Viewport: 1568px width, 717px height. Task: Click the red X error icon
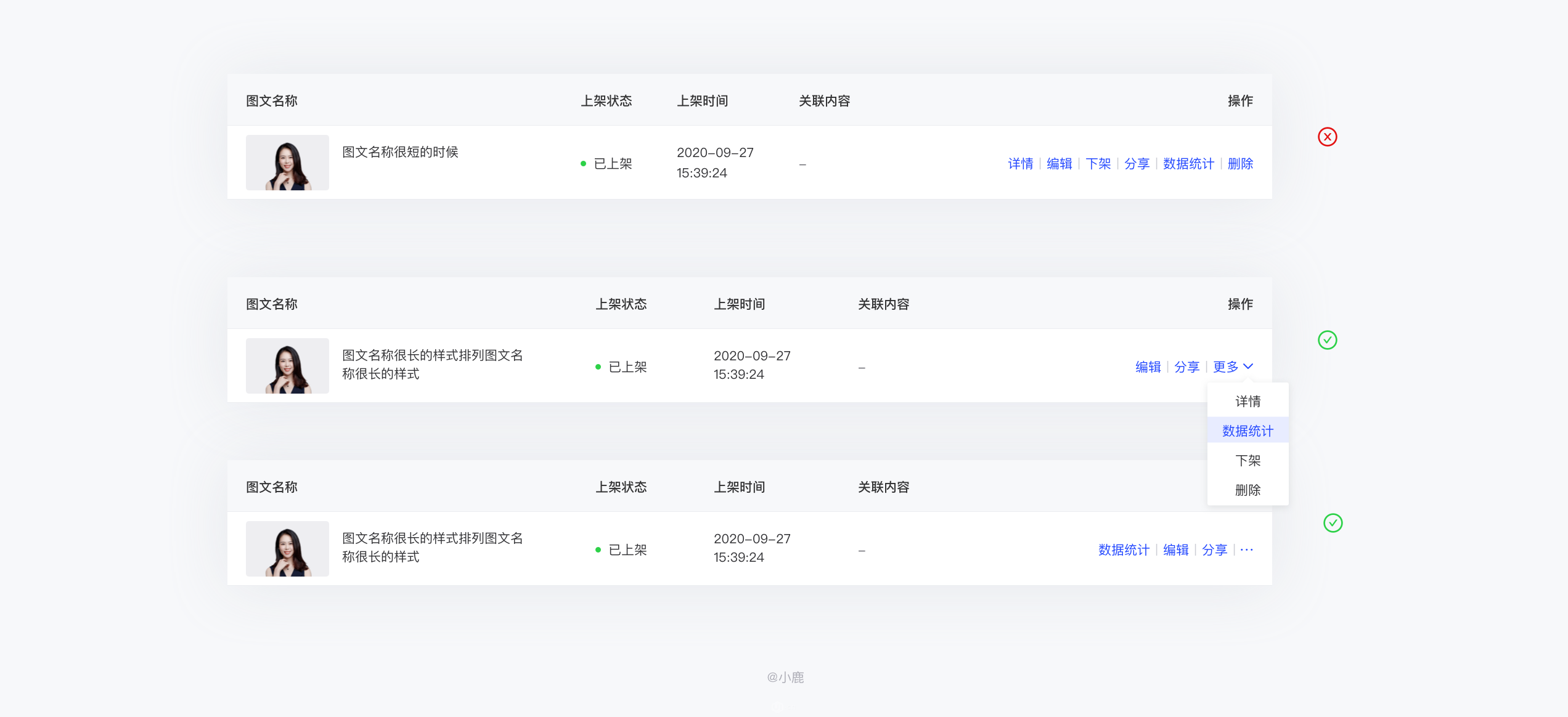click(x=1327, y=137)
